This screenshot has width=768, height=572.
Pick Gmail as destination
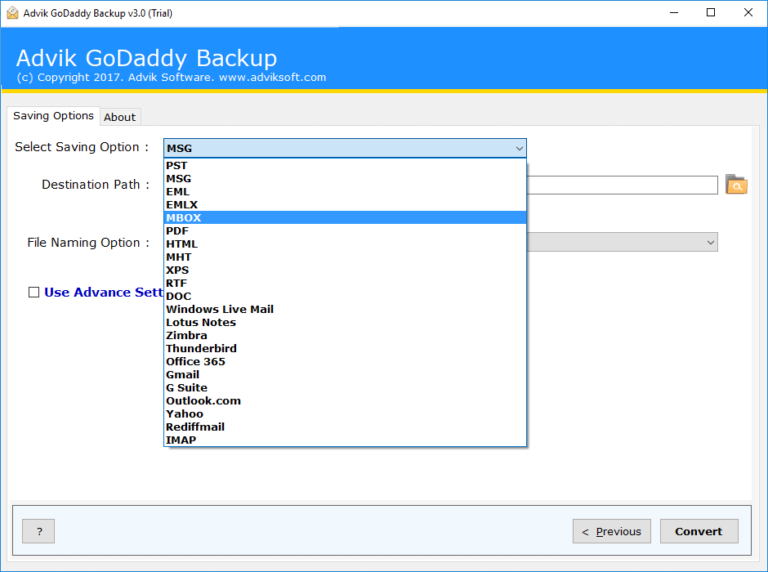pyautogui.click(x=345, y=375)
